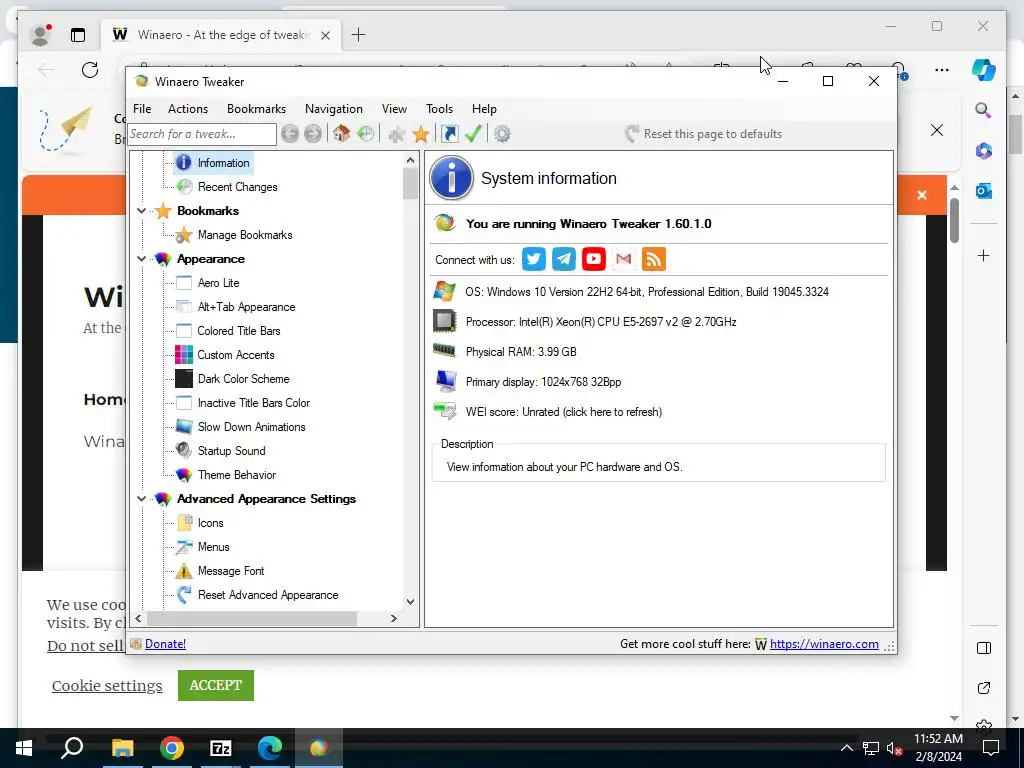The height and width of the screenshot is (768, 1024).
Task: Click taskbar search magnifier
Action: pos(72,748)
